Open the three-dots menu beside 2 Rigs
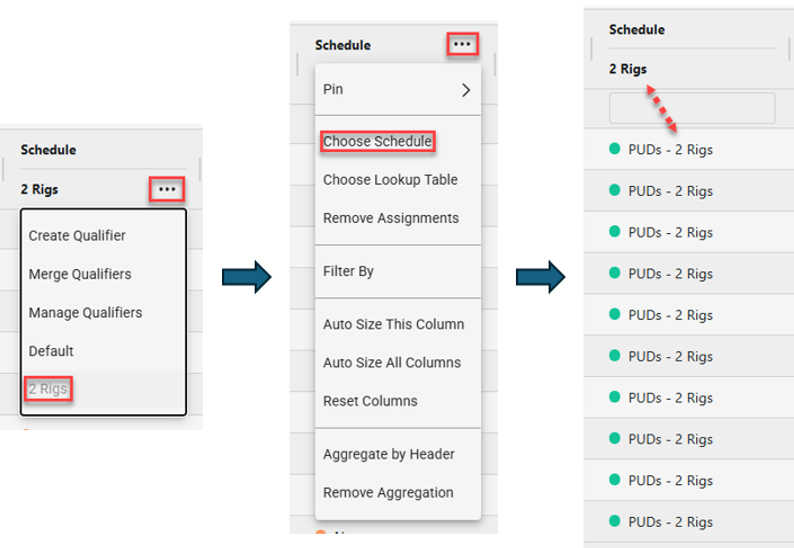The image size is (794, 548). click(167, 188)
